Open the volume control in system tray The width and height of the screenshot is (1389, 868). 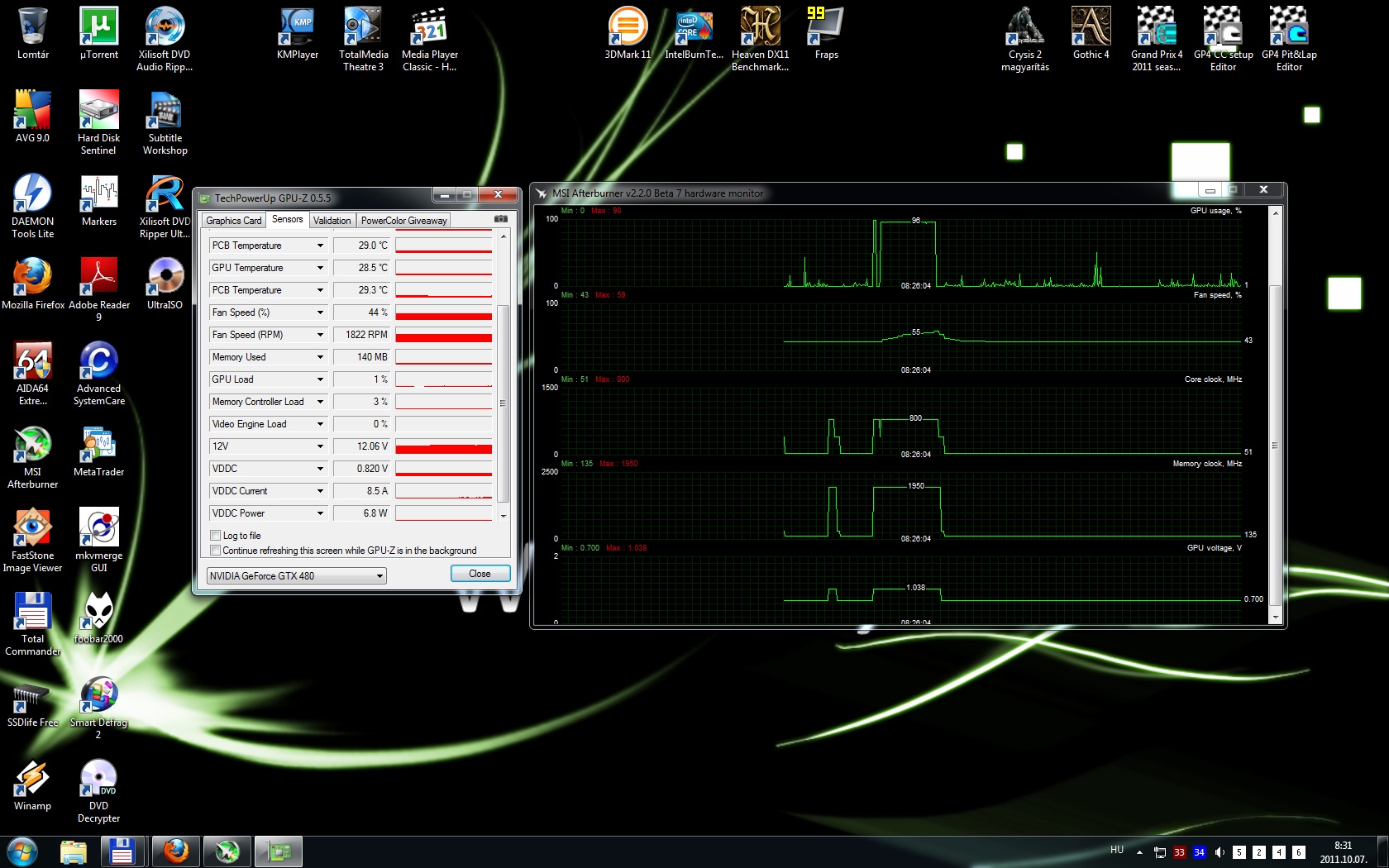coord(1220,852)
